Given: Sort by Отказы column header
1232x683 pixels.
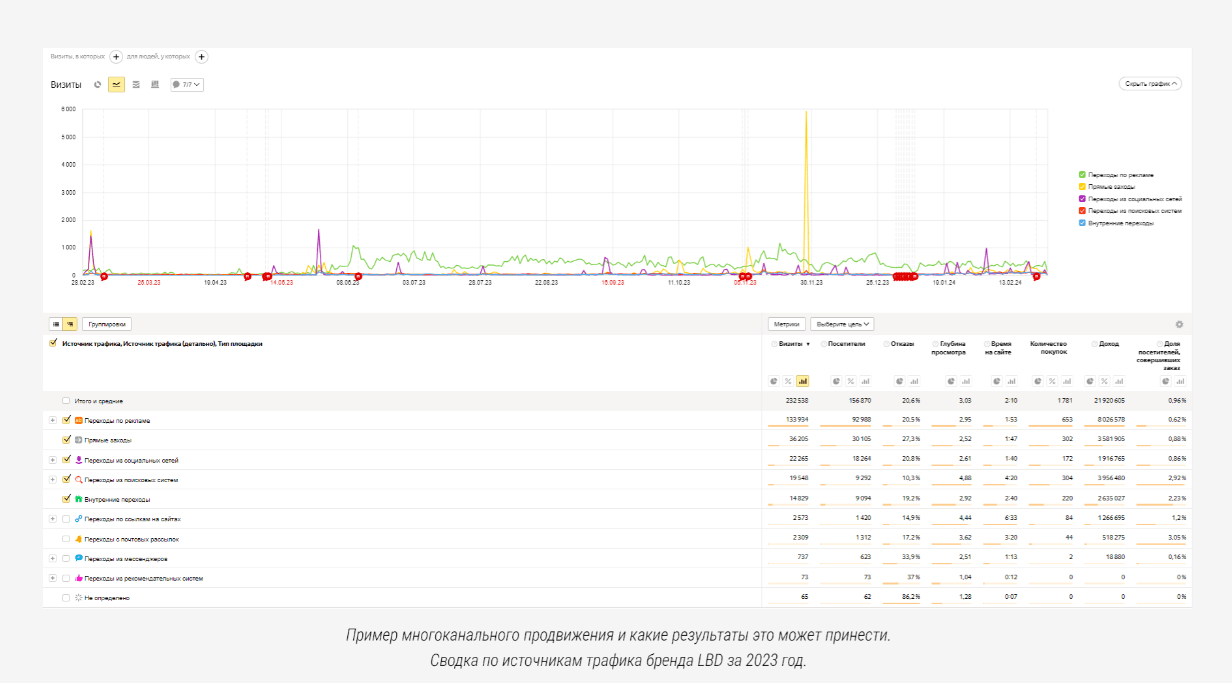Looking at the screenshot, I should pyautogui.click(x=901, y=343).
